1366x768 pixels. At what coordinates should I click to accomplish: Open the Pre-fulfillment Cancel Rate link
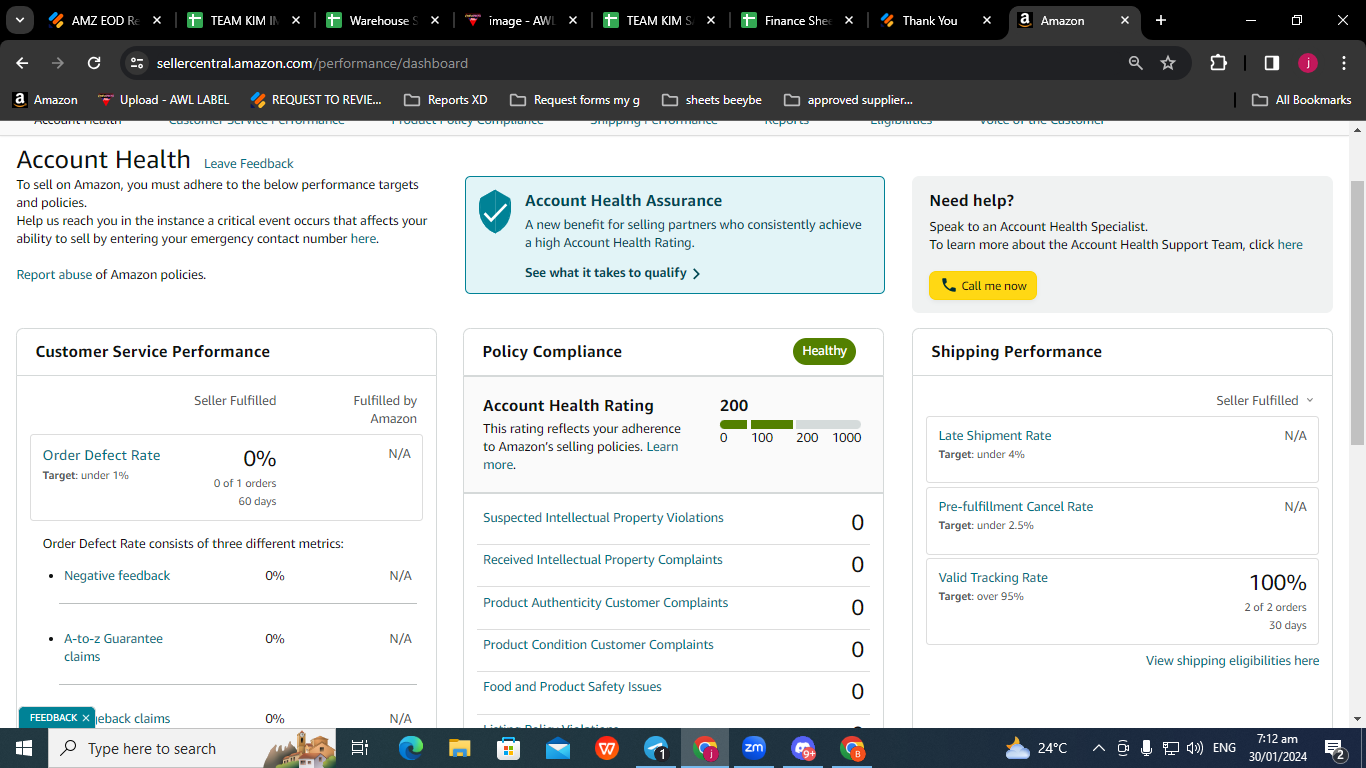1016,507
